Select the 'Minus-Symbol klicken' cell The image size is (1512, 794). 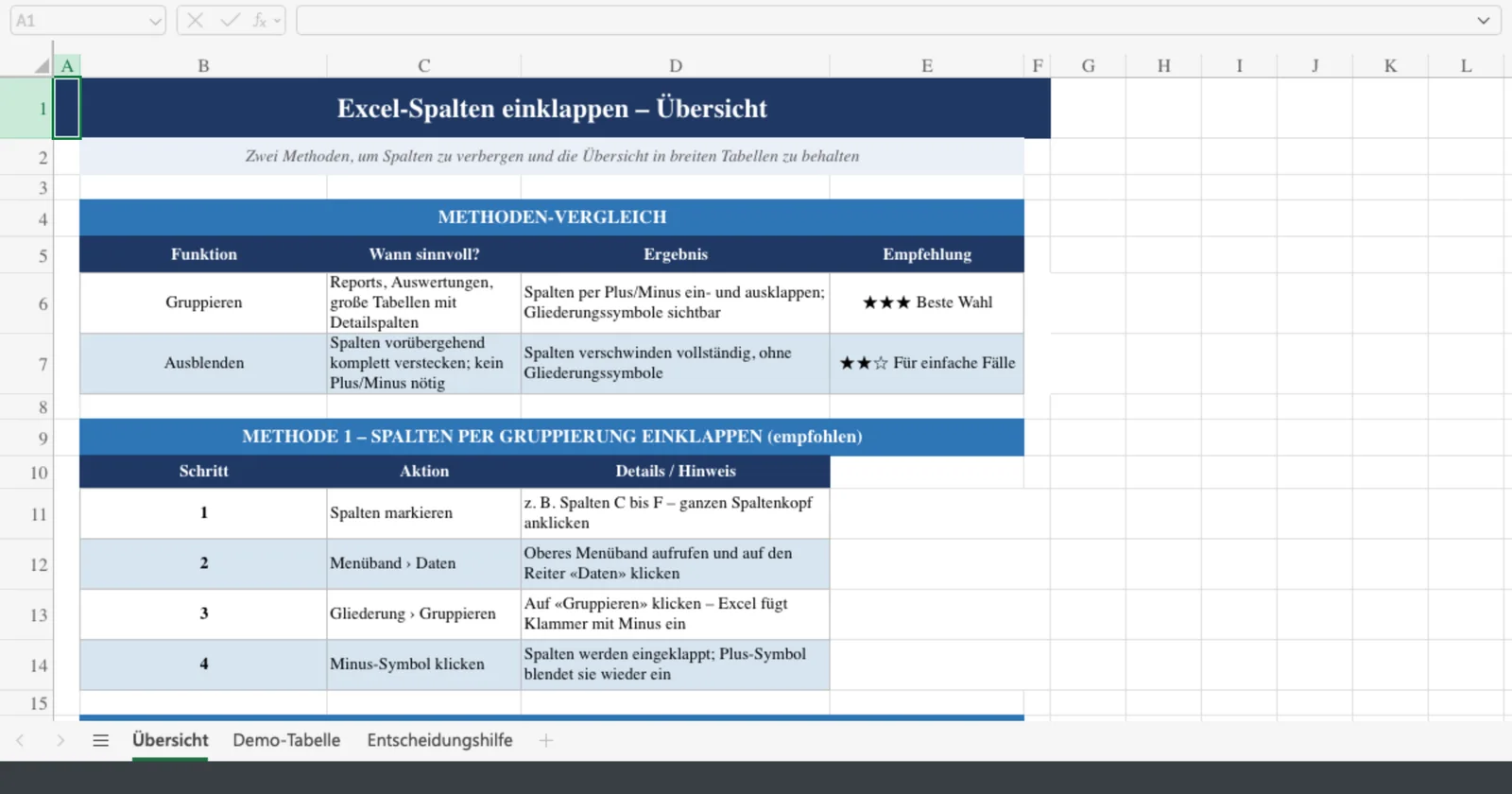[x=424, y=665]
